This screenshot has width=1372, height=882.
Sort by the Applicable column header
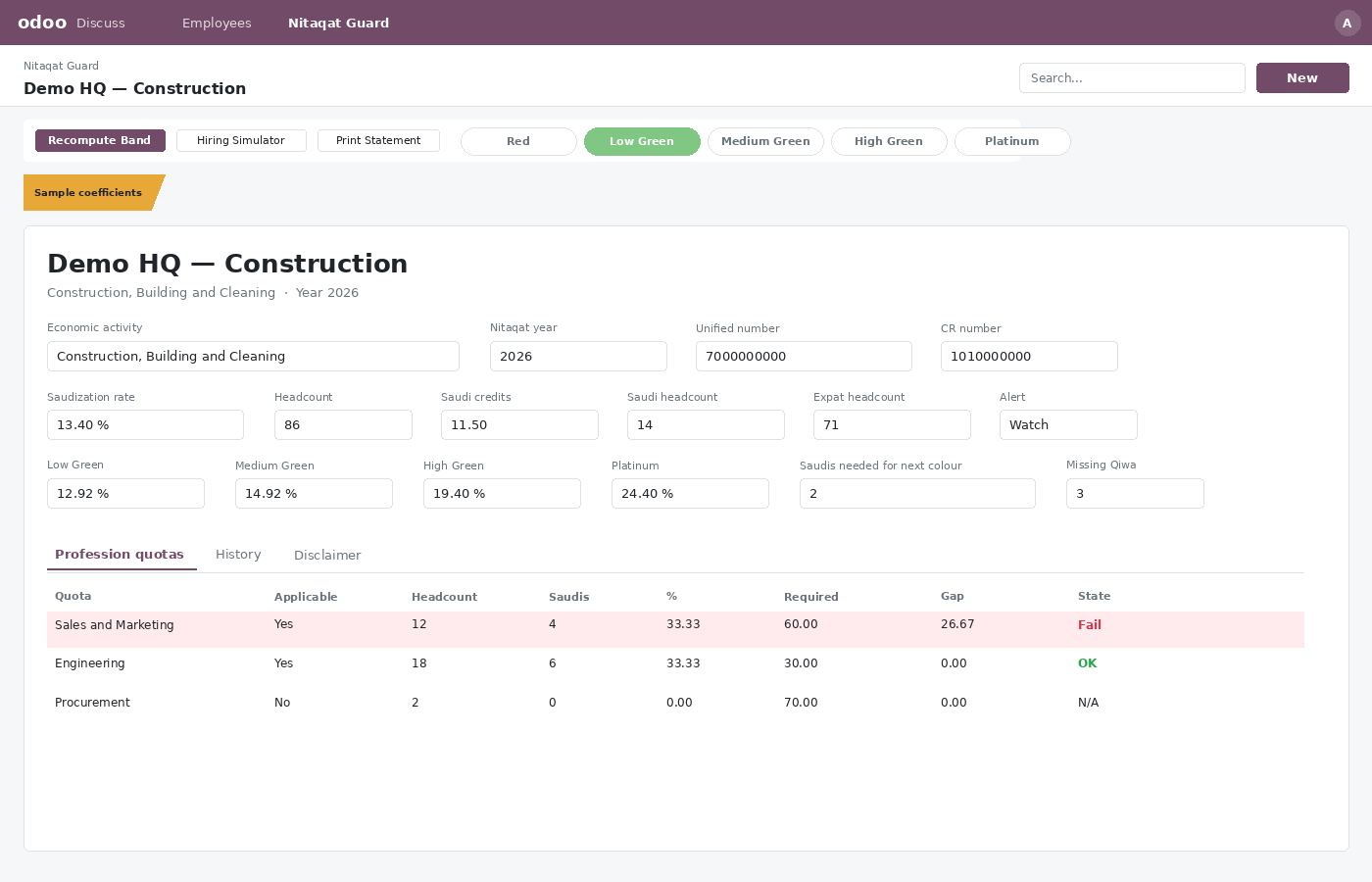306,596
